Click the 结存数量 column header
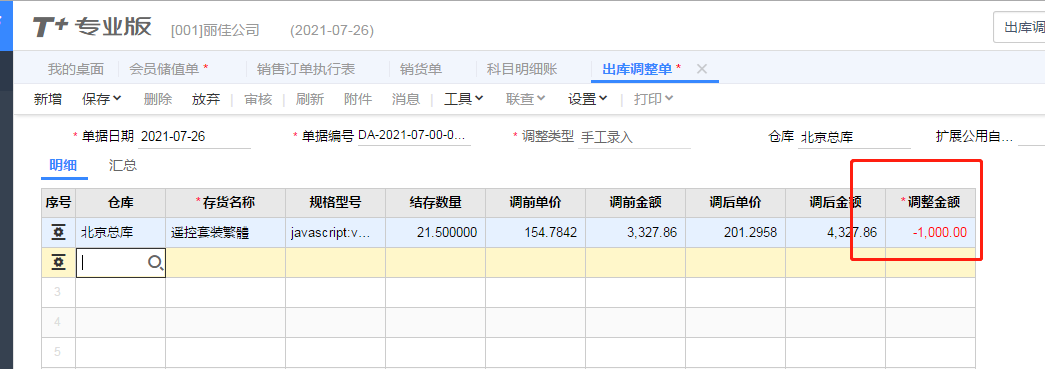Viewport: 1045px width, 369px height. pos(435,202)
